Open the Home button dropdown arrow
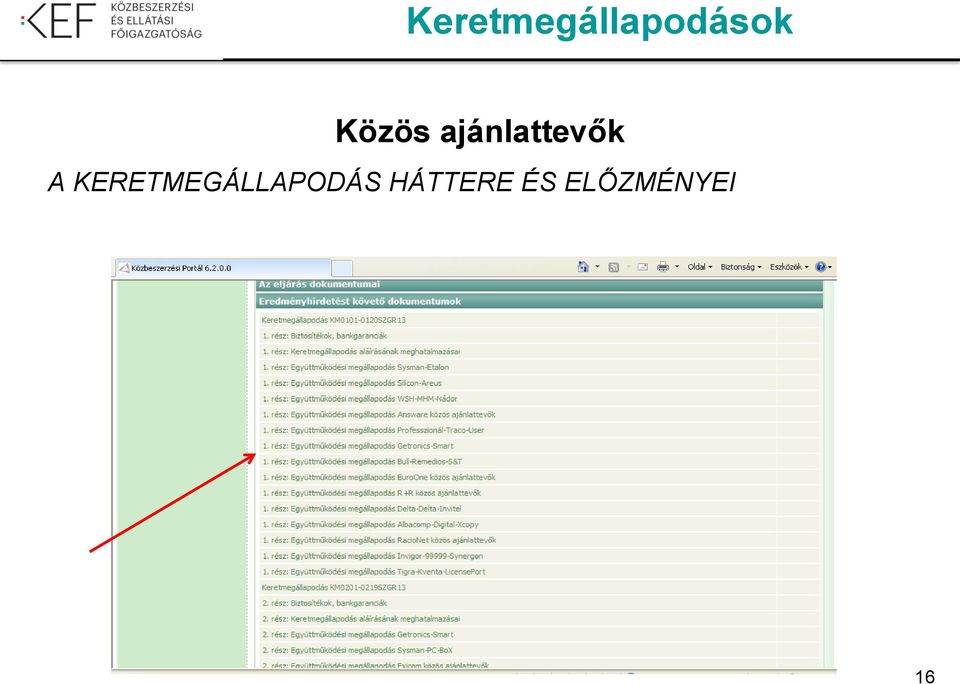960x684 pixels. [x=598, y=267]
